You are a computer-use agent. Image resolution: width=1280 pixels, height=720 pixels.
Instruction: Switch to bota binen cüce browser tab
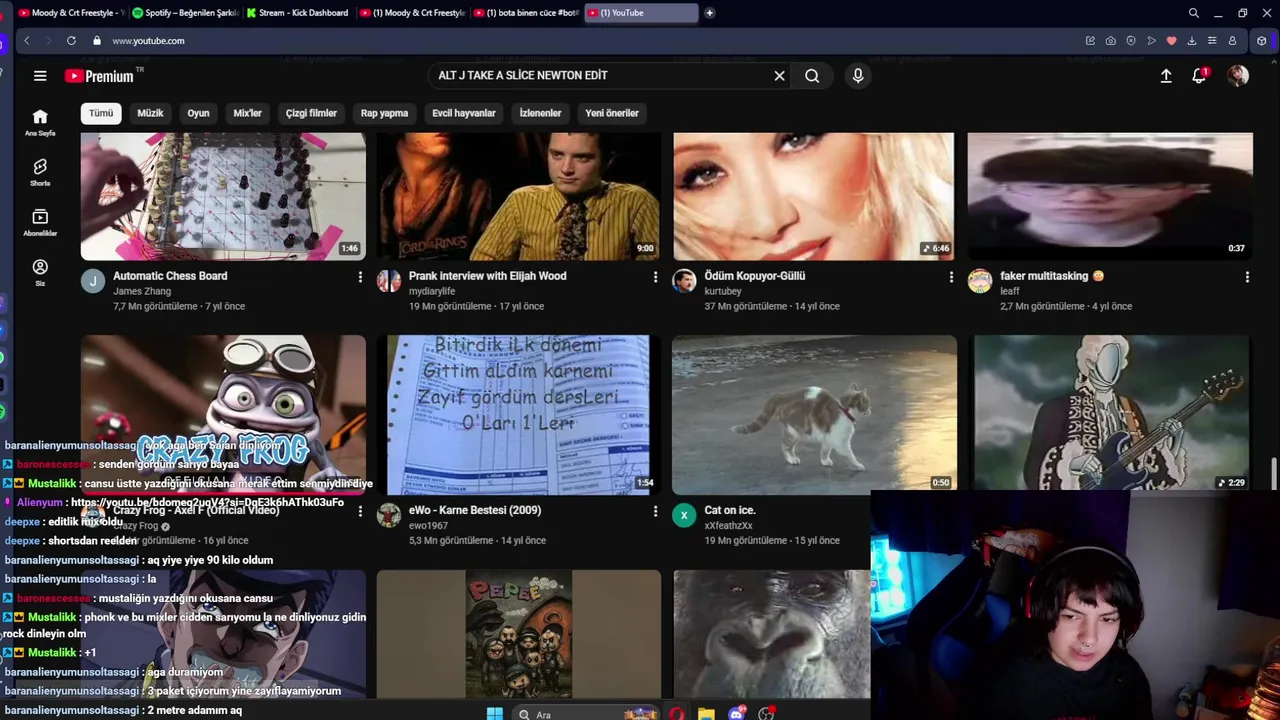(x=525, y=13)
